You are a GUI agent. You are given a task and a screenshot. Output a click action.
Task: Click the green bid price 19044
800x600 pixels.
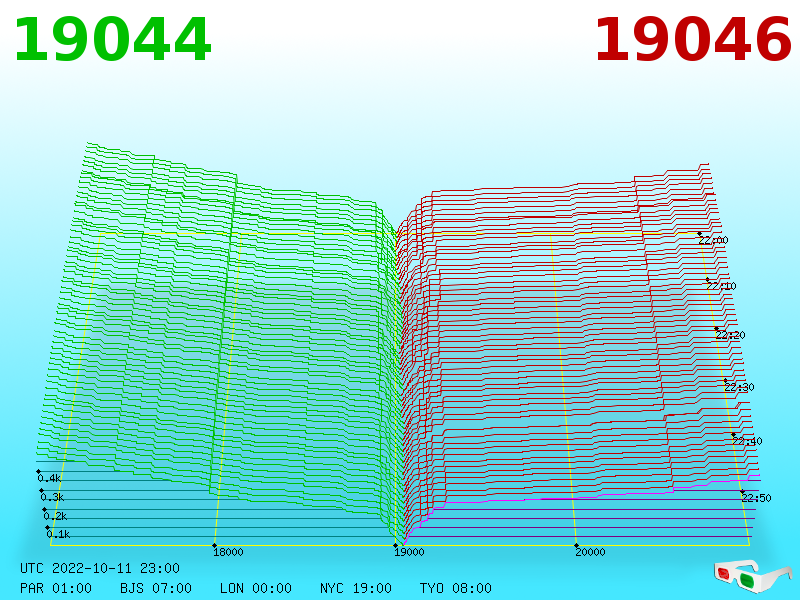coord(112,40)
